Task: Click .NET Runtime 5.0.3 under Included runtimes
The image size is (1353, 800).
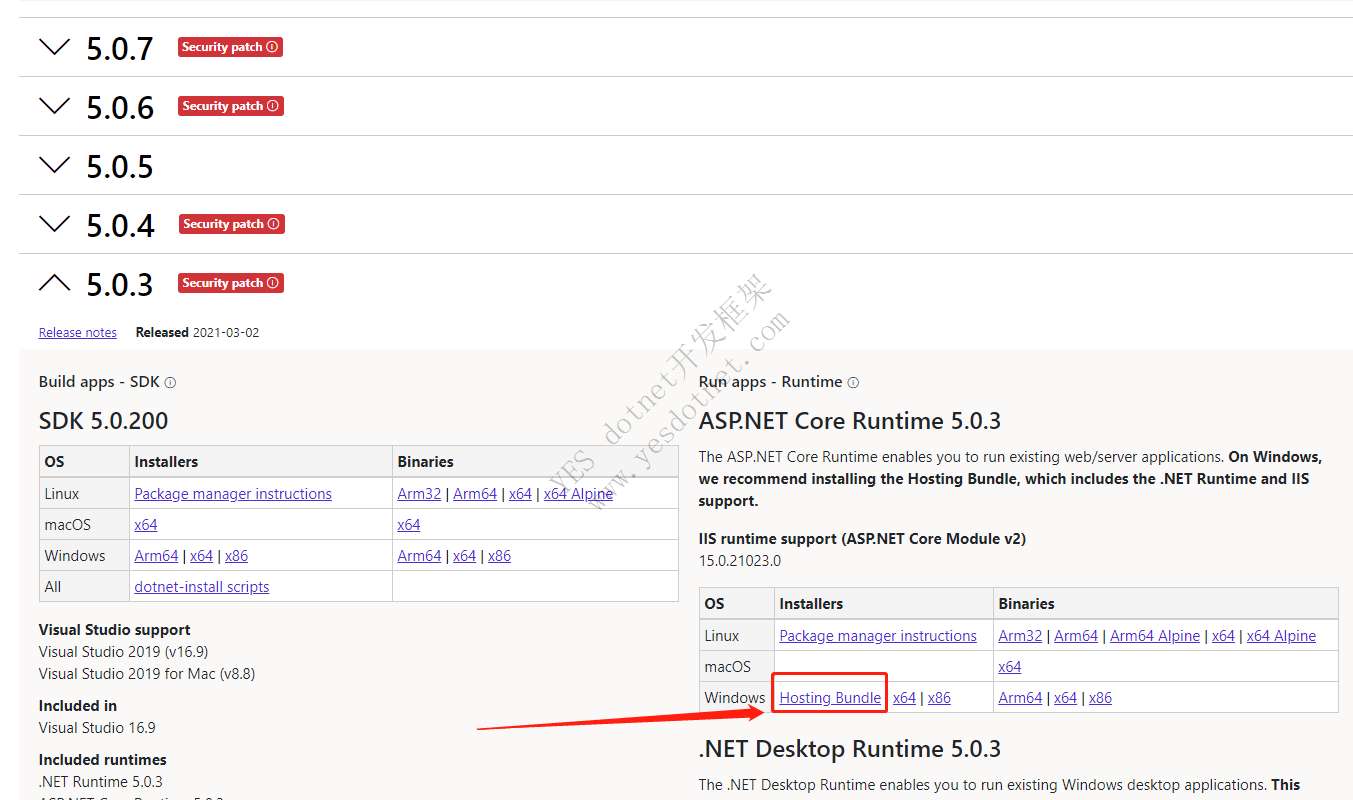Action: coord(101,782)
